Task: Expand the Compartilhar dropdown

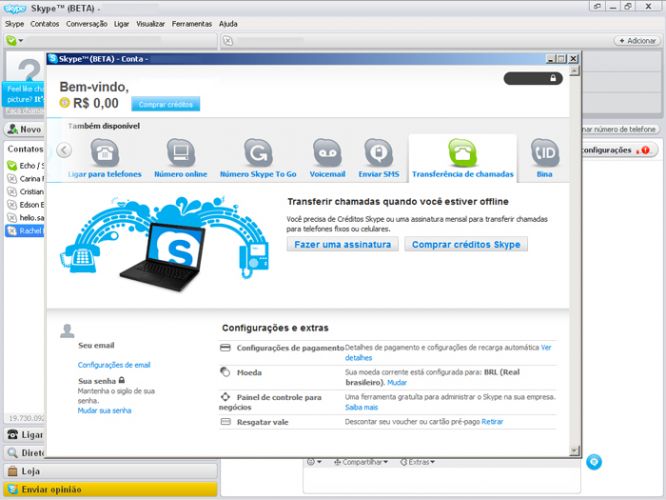Action: pyautogui.click(x=361, y=462)
